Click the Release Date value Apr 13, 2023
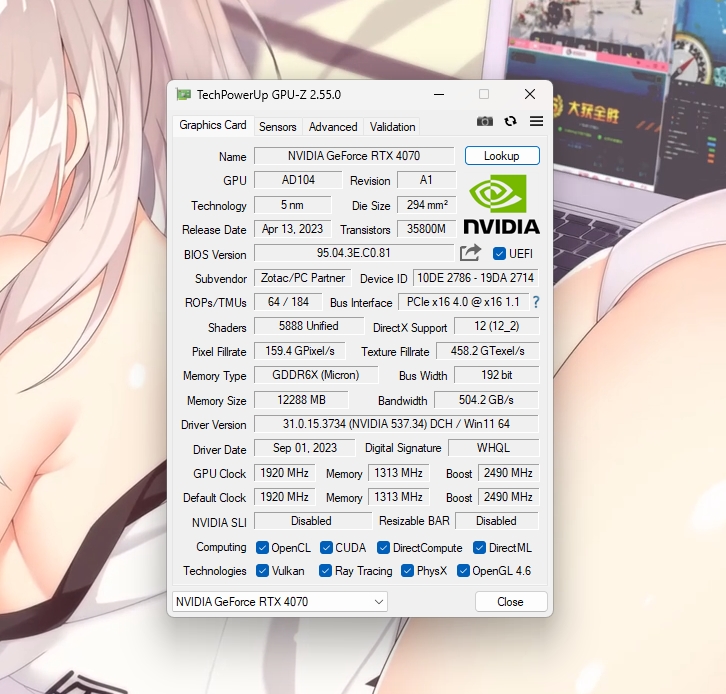The height and width of the screenshot is (694, 726). [x=293, y=229]
